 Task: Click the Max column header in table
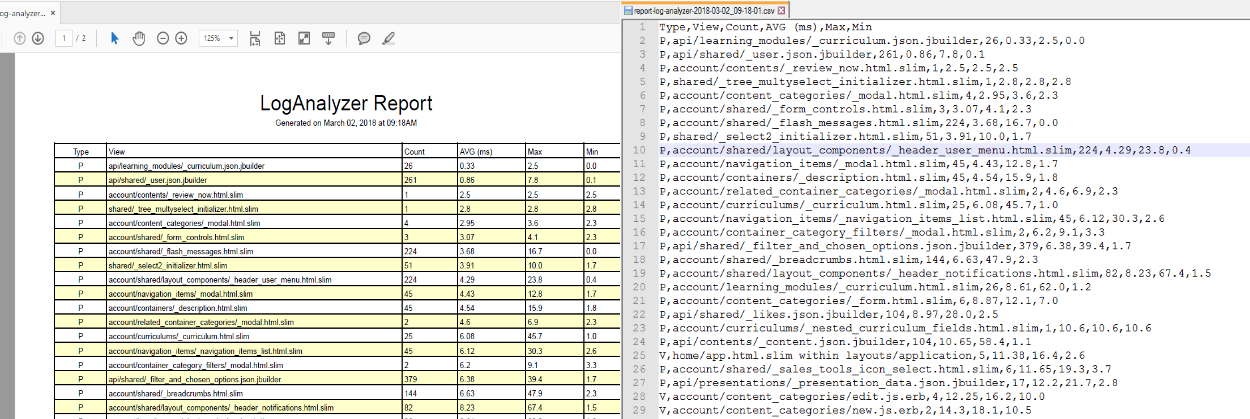click(535, 151)
